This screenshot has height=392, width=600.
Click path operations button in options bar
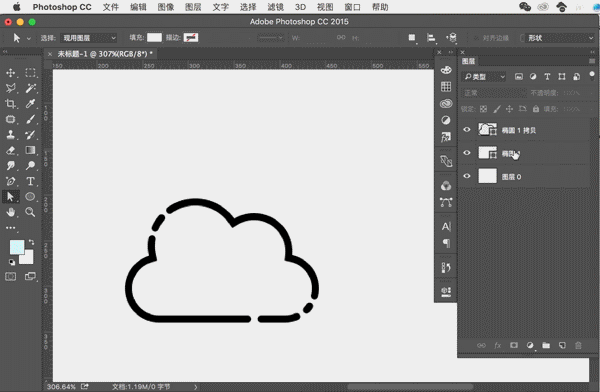coord(412,38)
